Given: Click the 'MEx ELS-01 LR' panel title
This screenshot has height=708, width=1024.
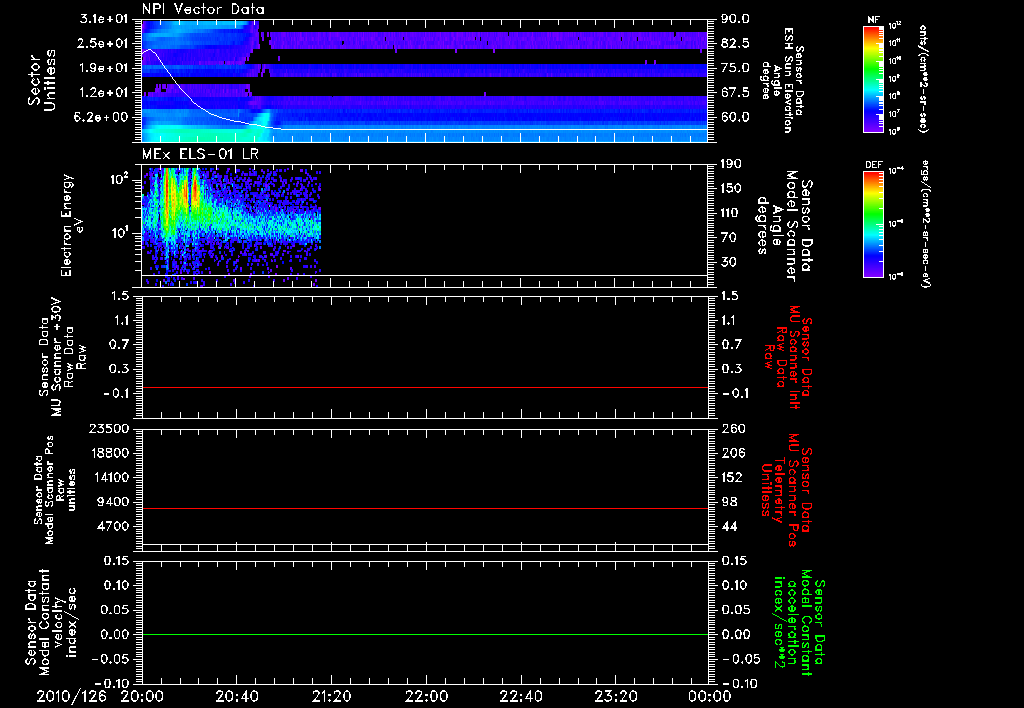Looking at the screenshot, I should click(200, 154).
